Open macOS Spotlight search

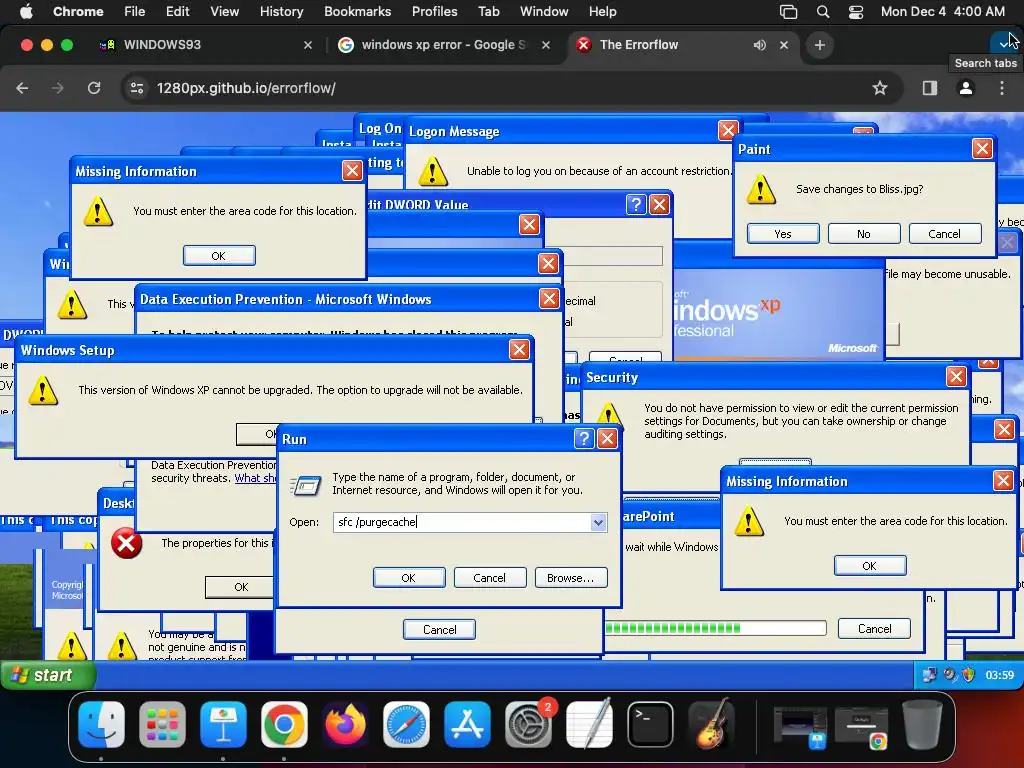[x=823, y=12]
